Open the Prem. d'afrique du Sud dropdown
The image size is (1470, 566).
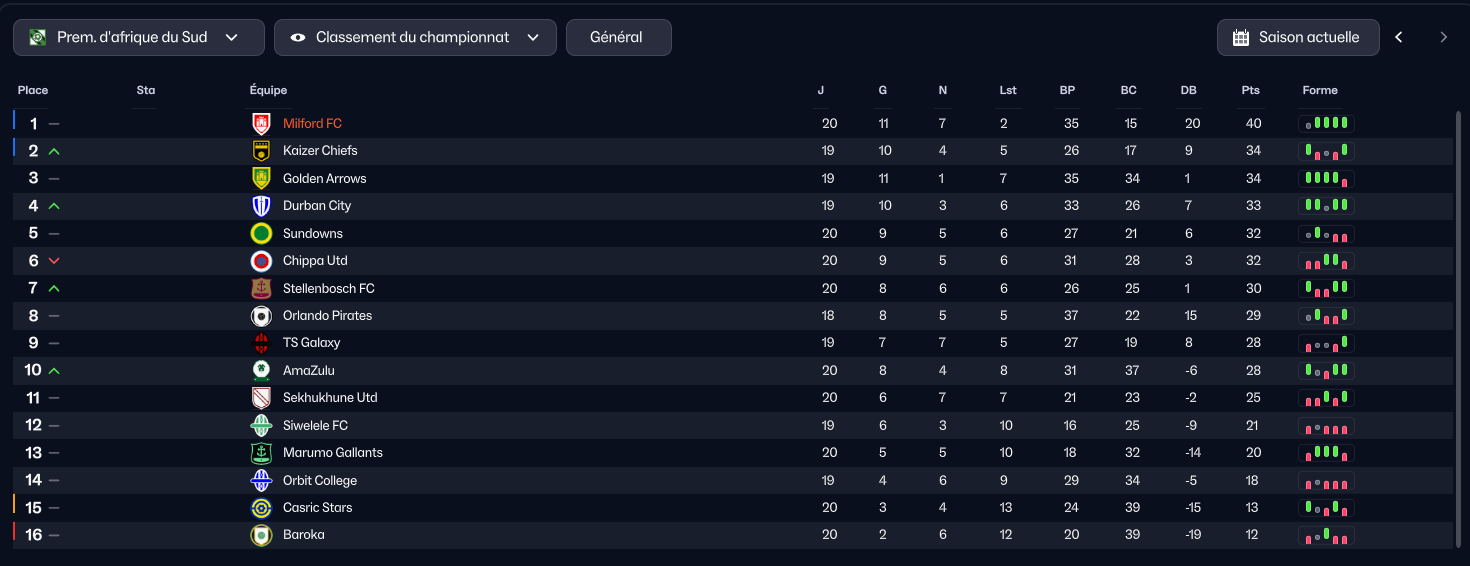pyautogui.click(x=139, y=38)
